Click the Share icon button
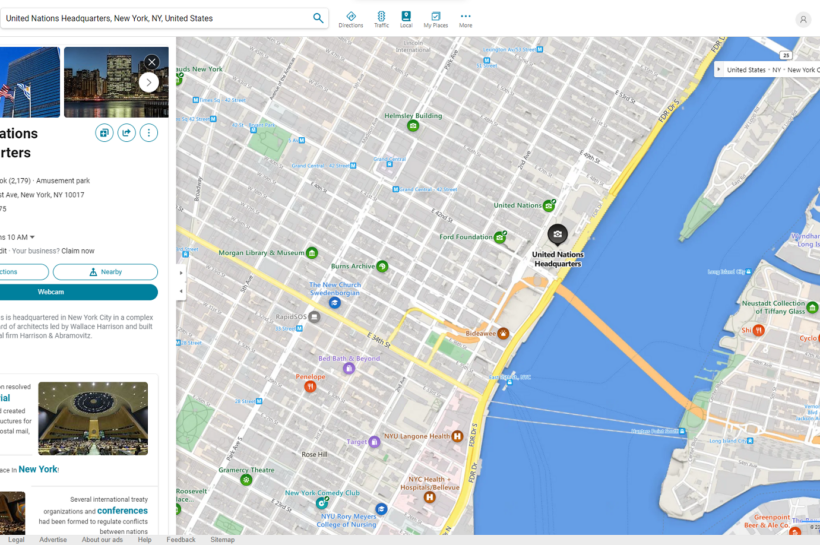The width and height of the screenshot is (820, 545). tap(126, 133)
